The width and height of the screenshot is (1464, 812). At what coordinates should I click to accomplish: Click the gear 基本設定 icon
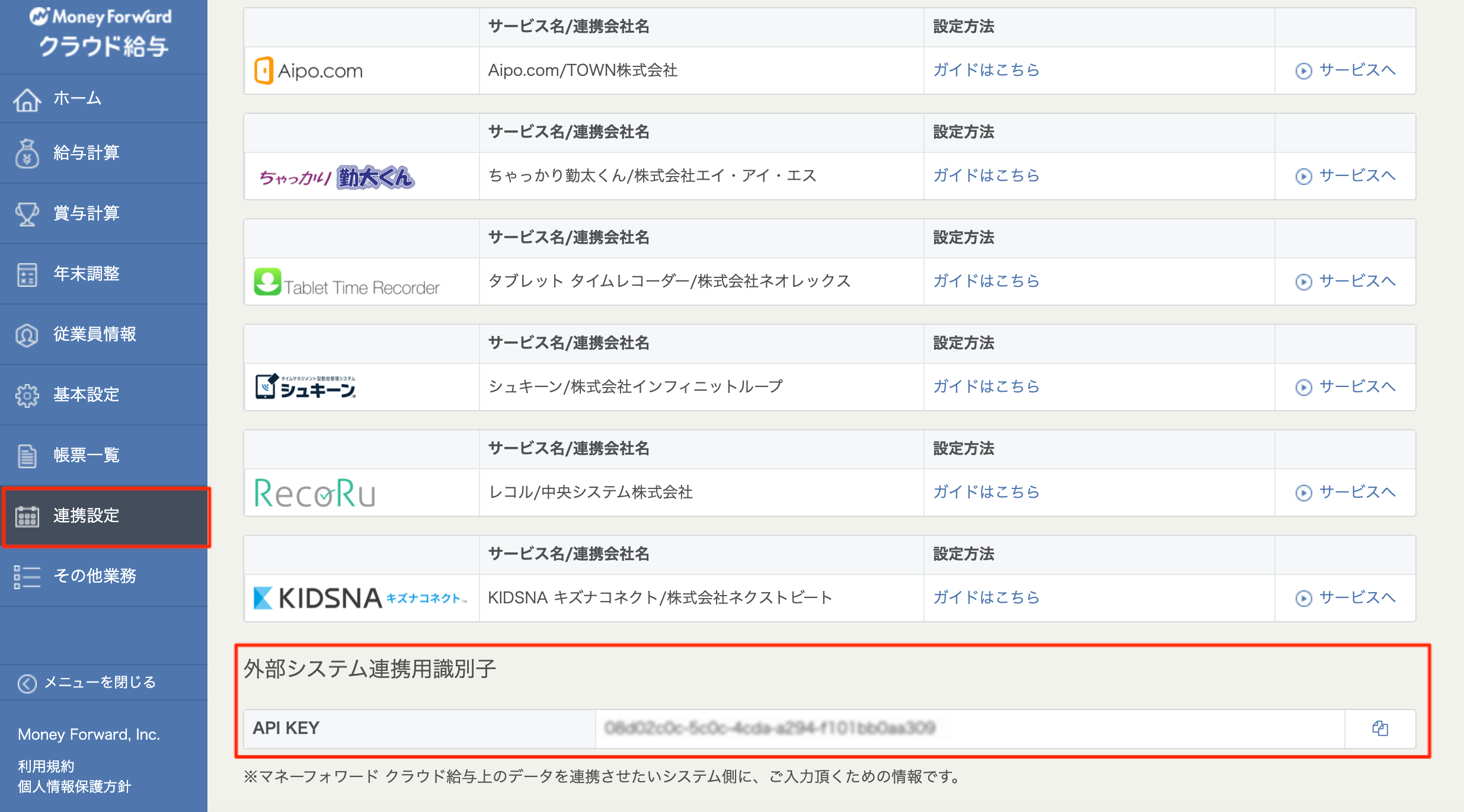(x=27, y=395)
